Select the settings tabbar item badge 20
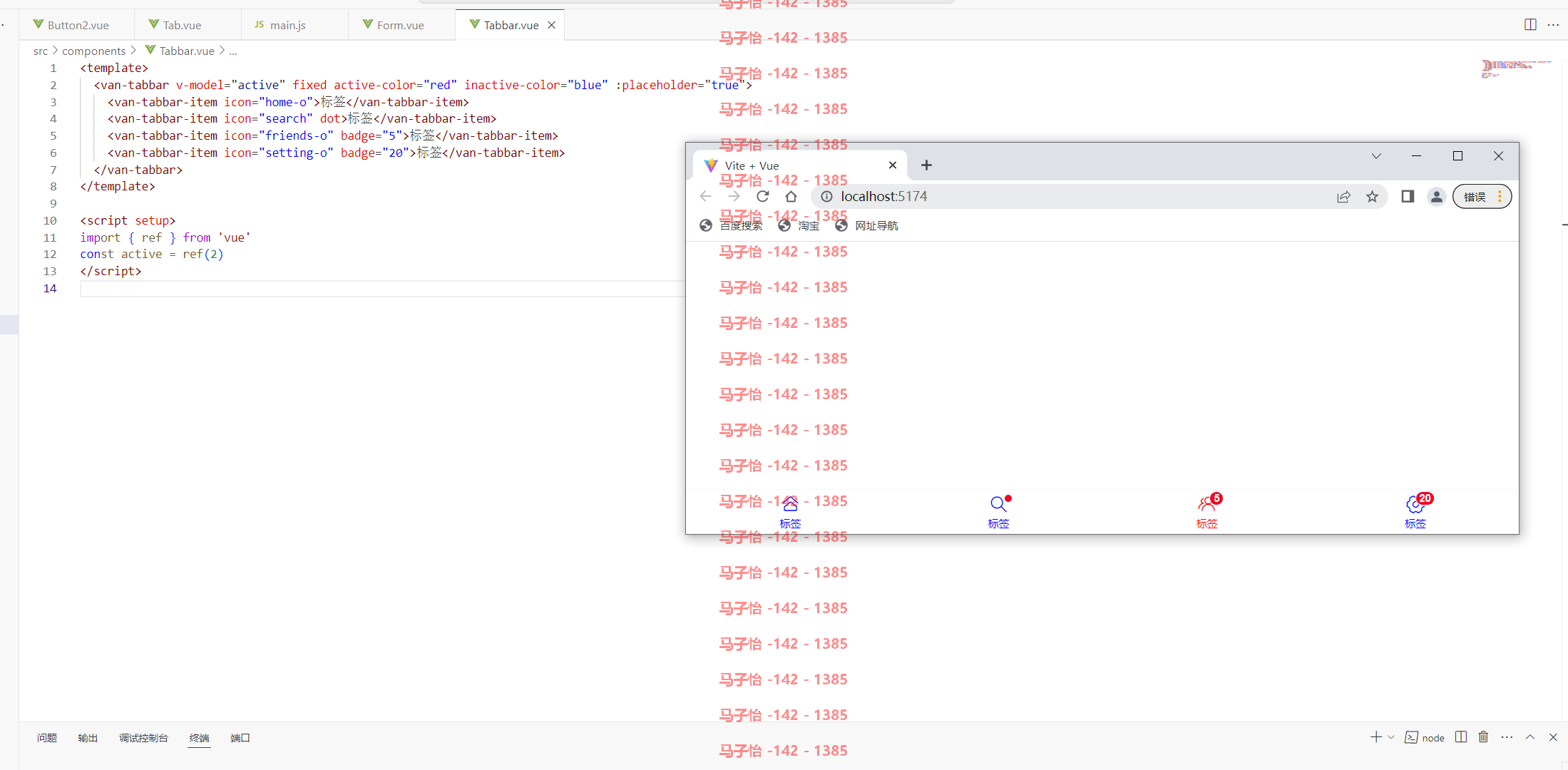 (x=1415, y=512)
